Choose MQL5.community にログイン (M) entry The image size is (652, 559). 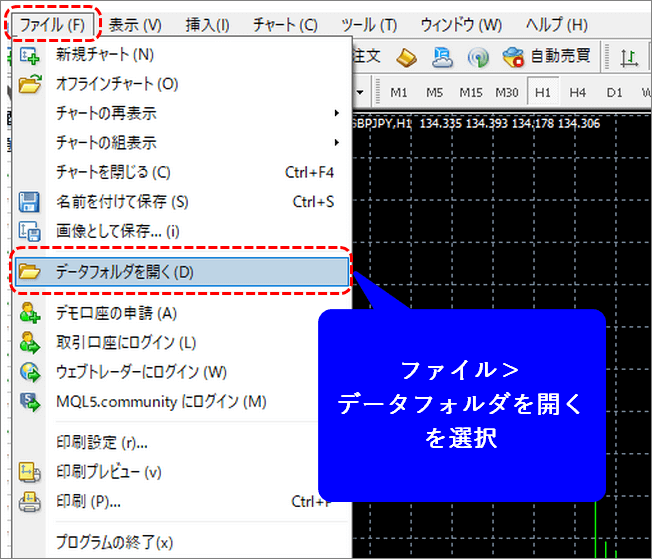180,402
